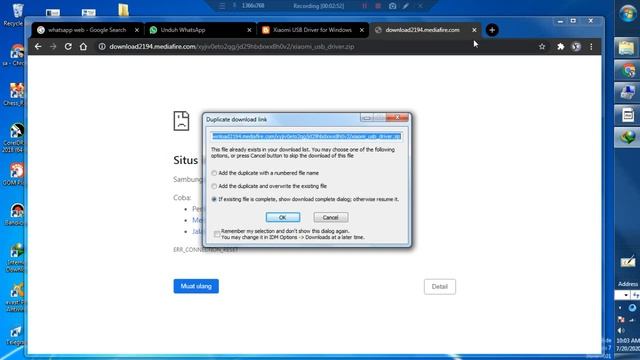Image resolution: width=640 pixels, height=360 pixels.
Task: Open Recycle Bin on the desktop
Action: pos(16,14)
